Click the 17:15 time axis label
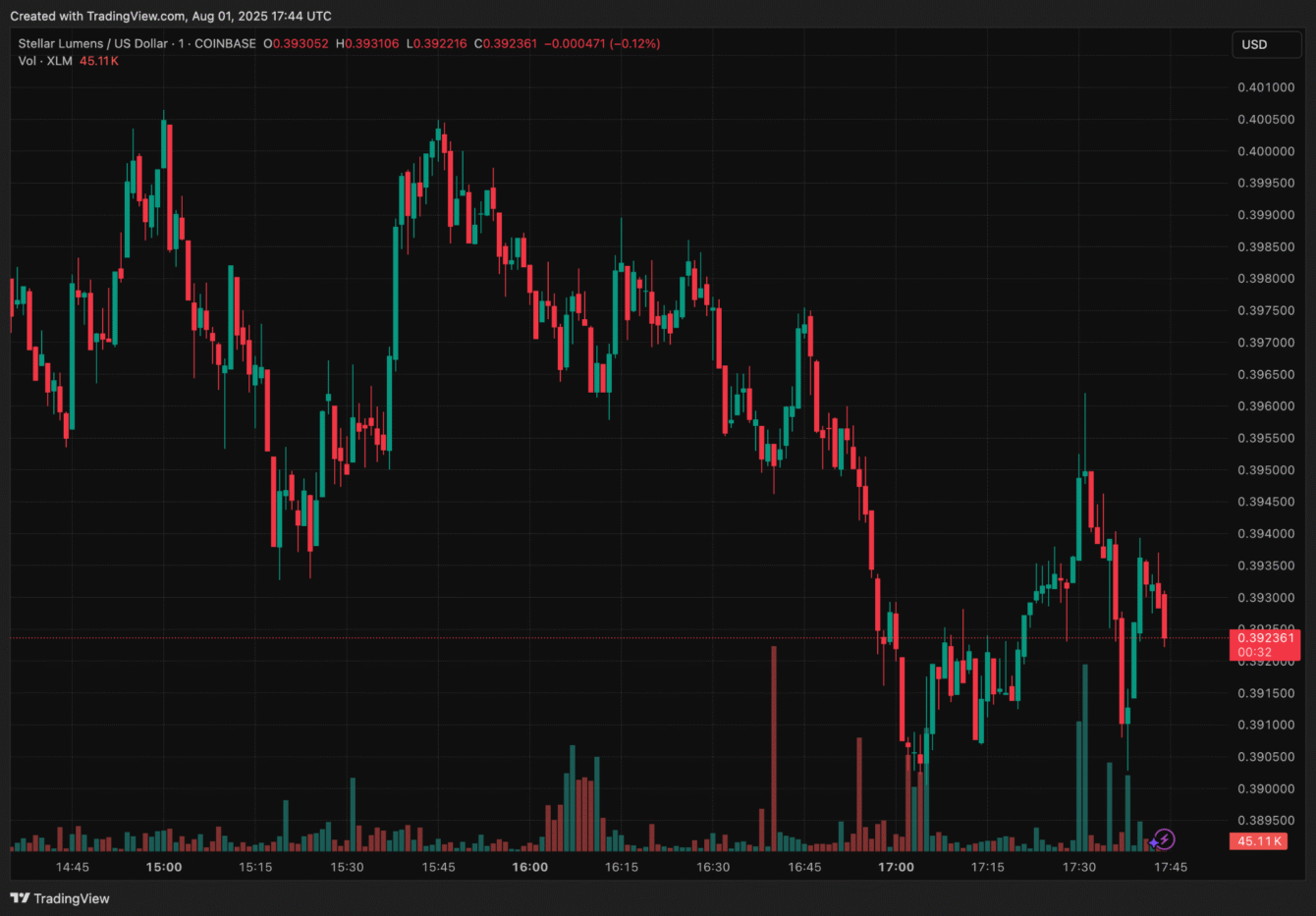This screenshot has height=916, width=1316. 988,867
